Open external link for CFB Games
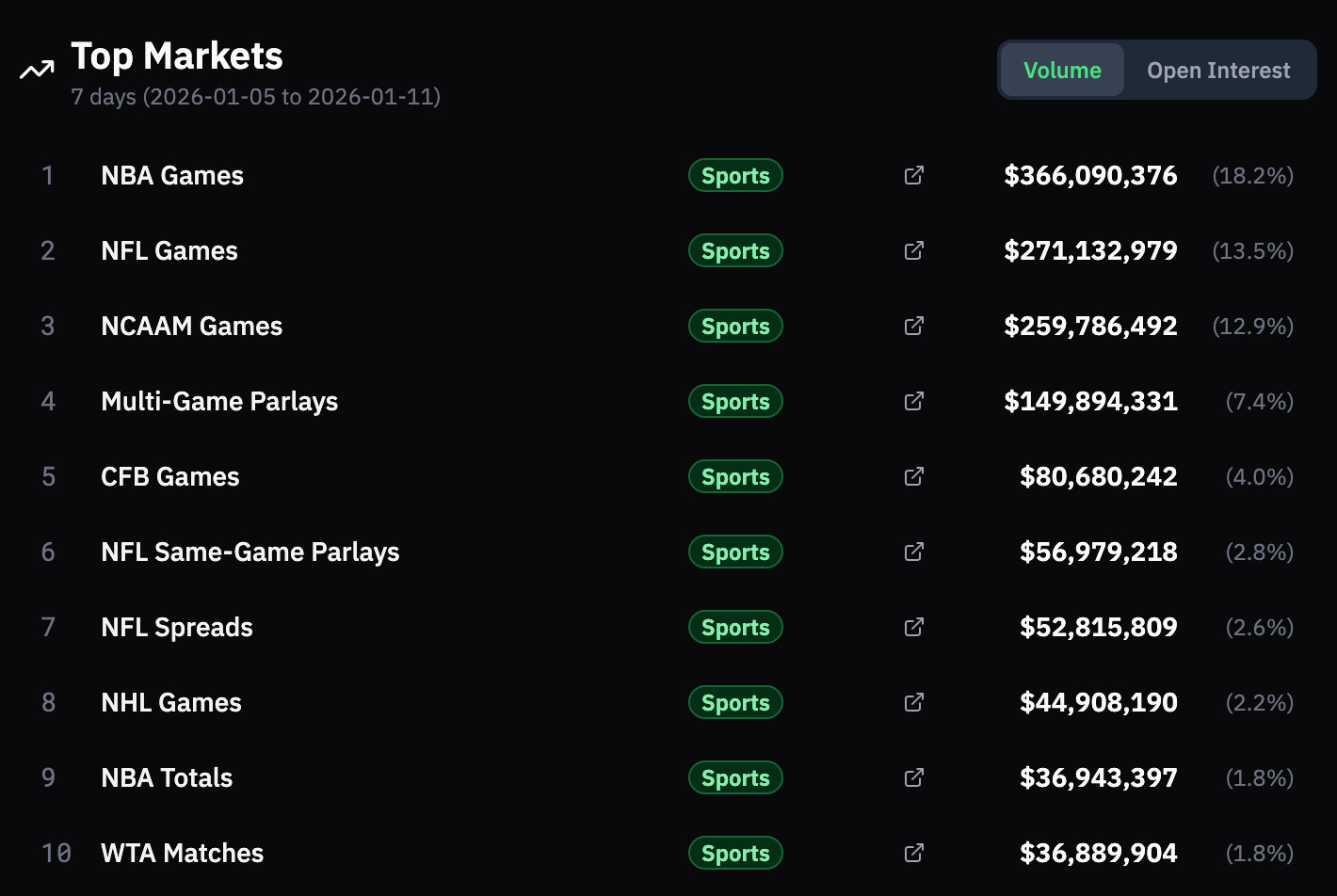Screen dimensions: 1337x896 913,476
